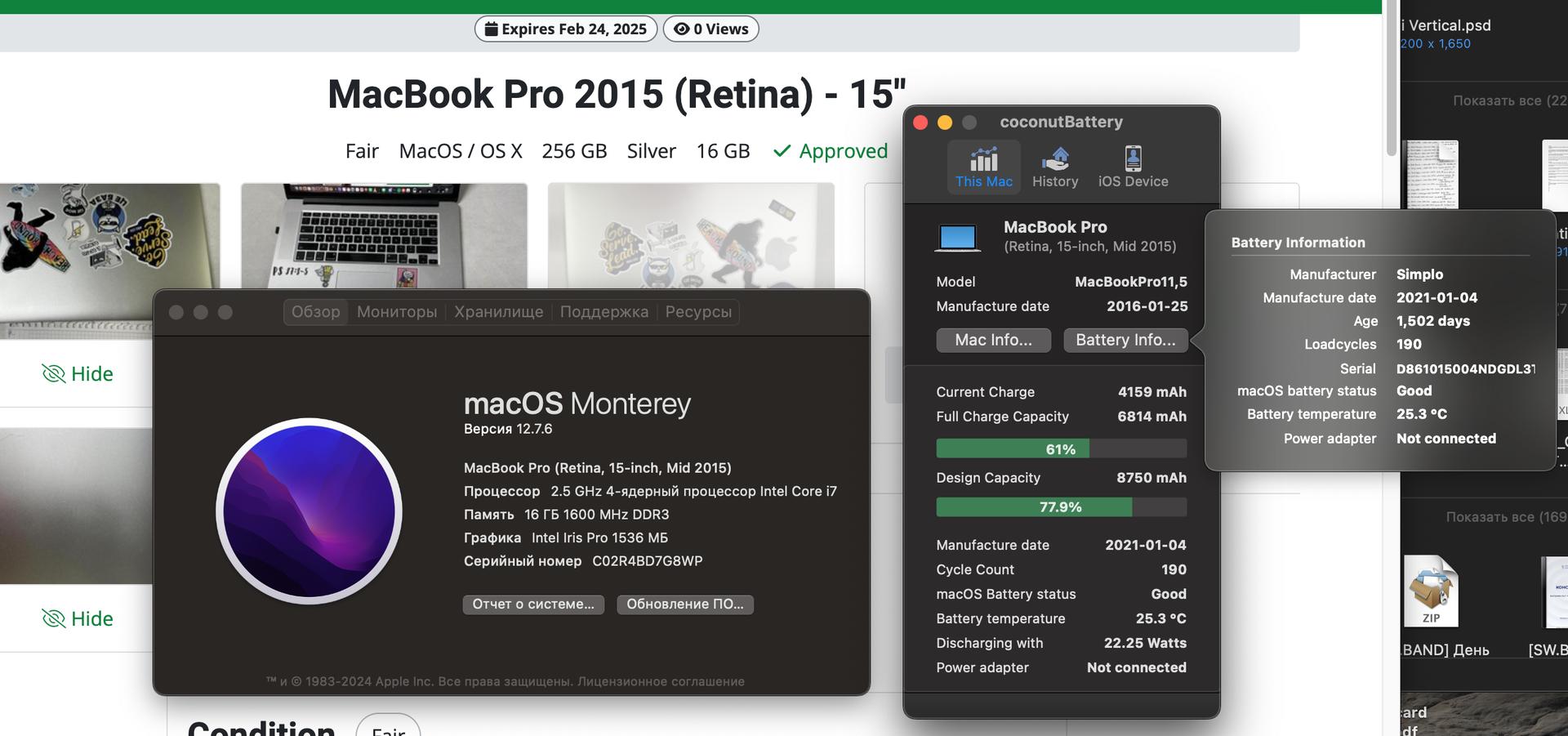Select the Поддержка tab
The height and width of the screenshot is (736, 1568).
pos(604,312)
